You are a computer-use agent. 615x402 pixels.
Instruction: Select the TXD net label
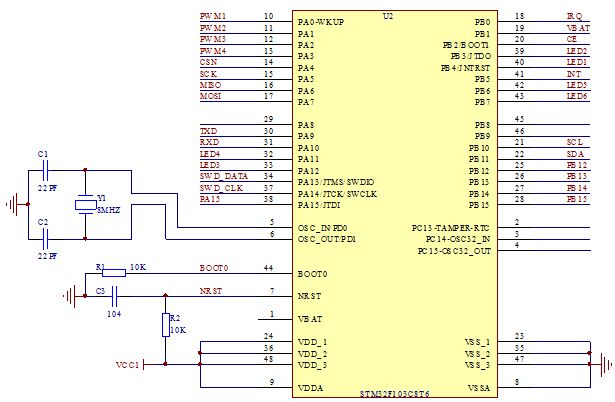[x=209, y=131]
